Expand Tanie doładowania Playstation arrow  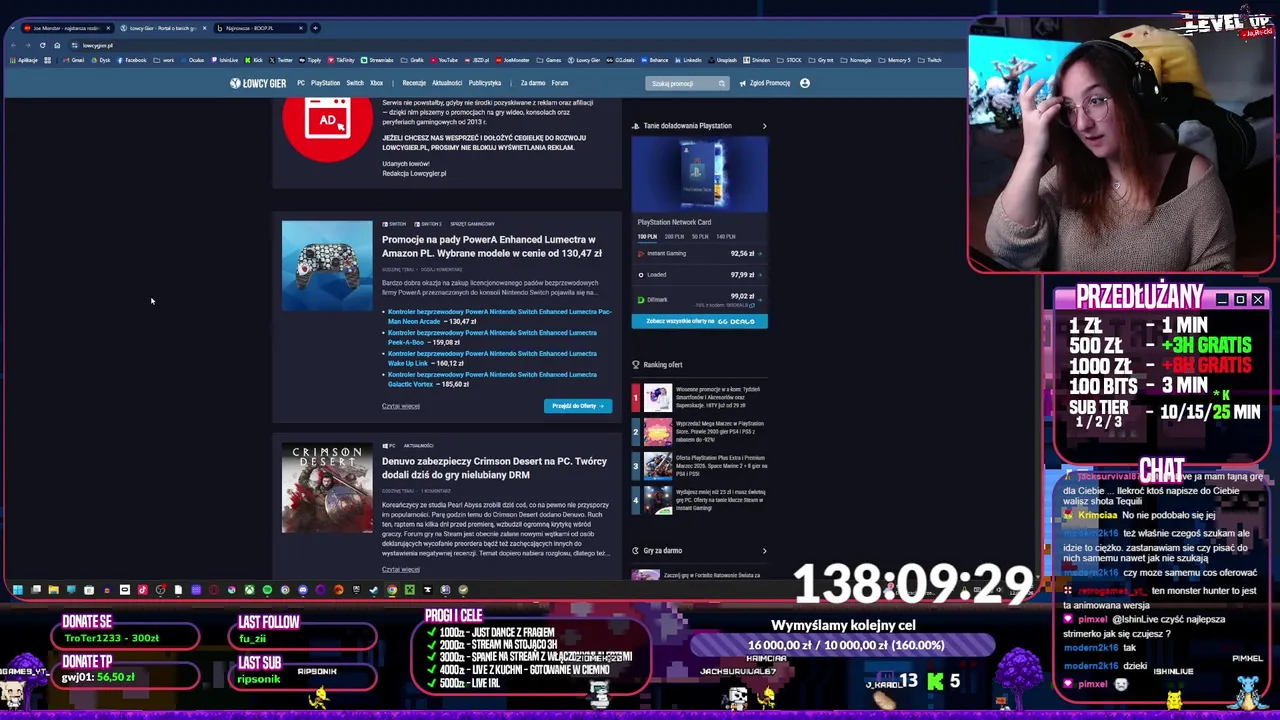tap(764, 126)
